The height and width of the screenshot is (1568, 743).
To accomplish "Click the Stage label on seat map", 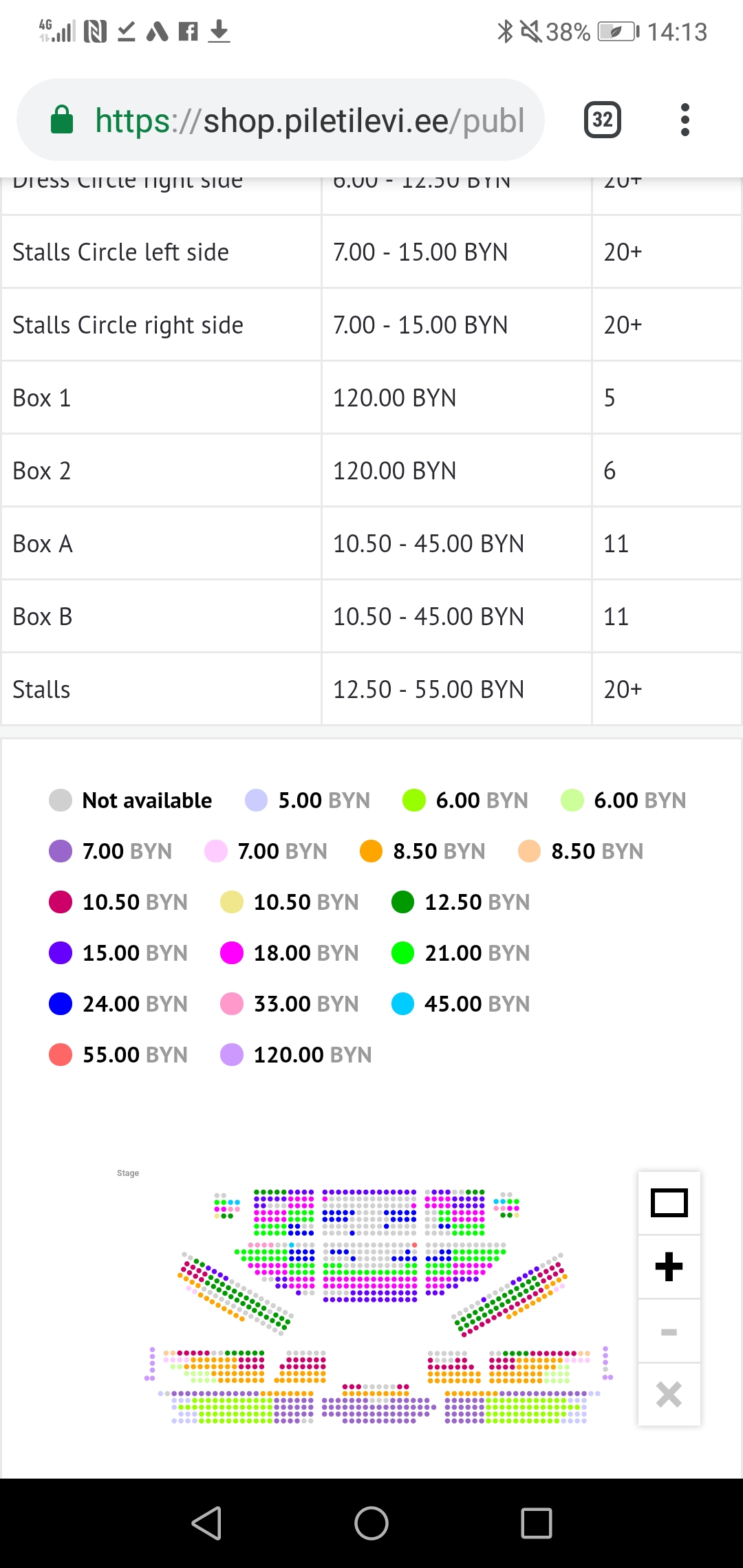I will click(128, 1173).
